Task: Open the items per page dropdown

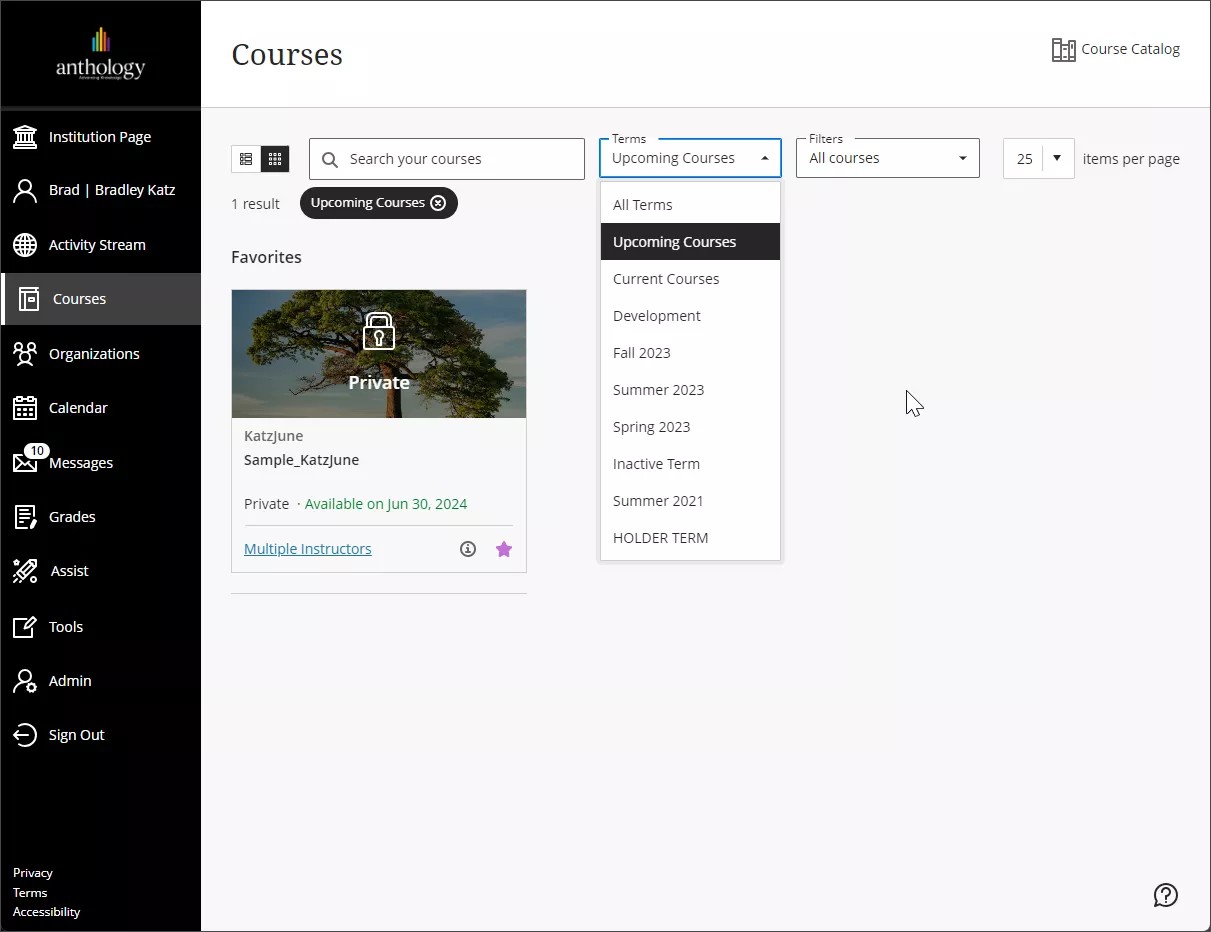Action: click(x=1037, y=157)
